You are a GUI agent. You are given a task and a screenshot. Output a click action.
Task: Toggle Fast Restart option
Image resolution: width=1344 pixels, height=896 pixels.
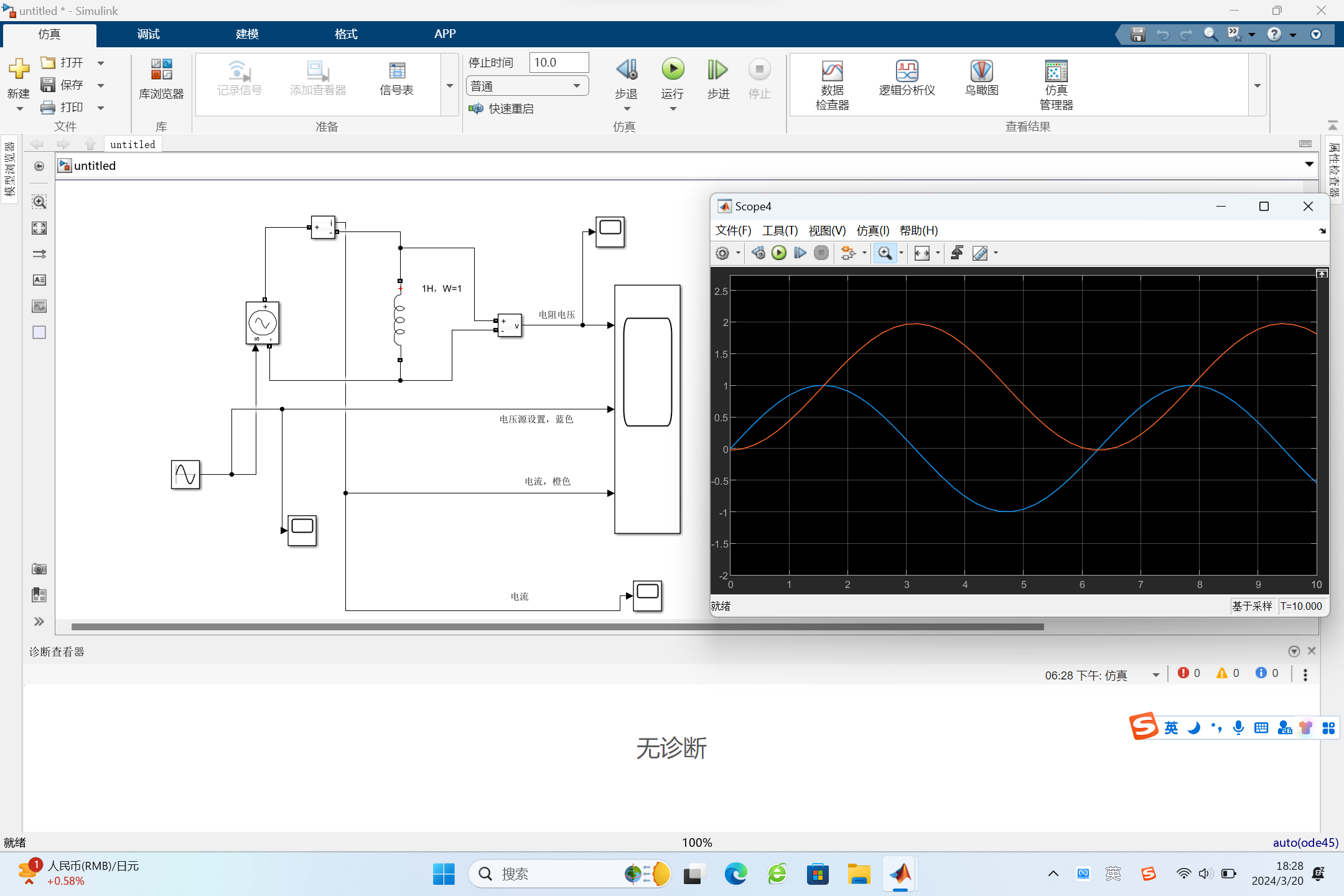point(503,109)
